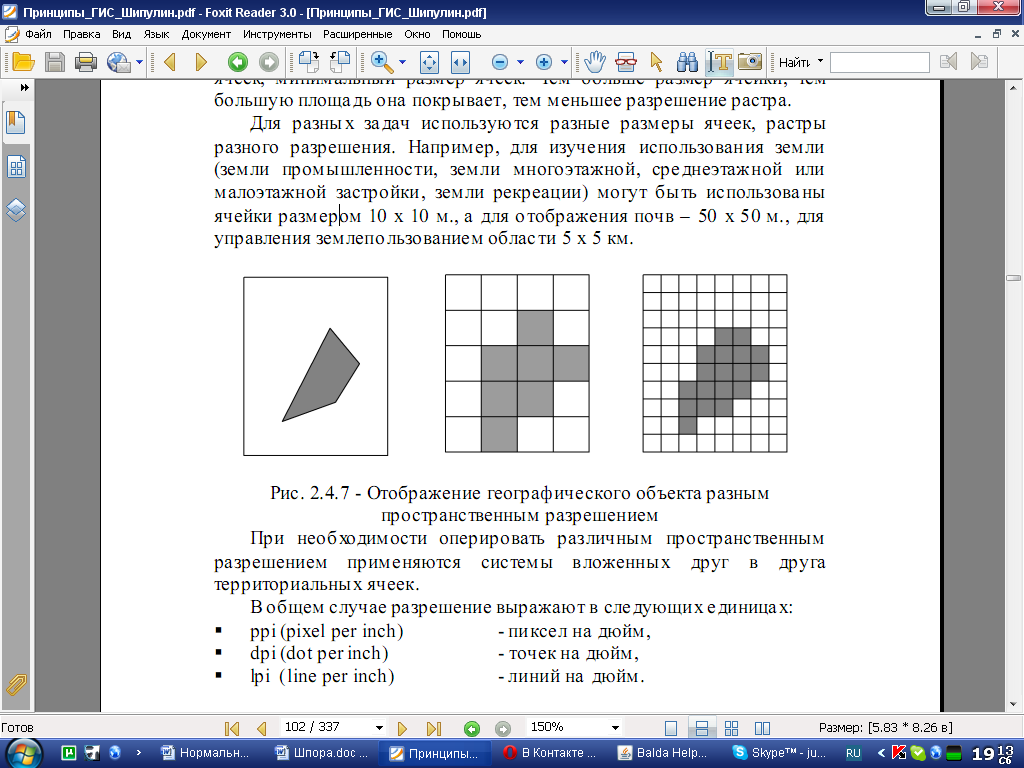Open the Окно menu
Image resolution: width=1024 pixels, height=768 pixels.
point(417,34)
